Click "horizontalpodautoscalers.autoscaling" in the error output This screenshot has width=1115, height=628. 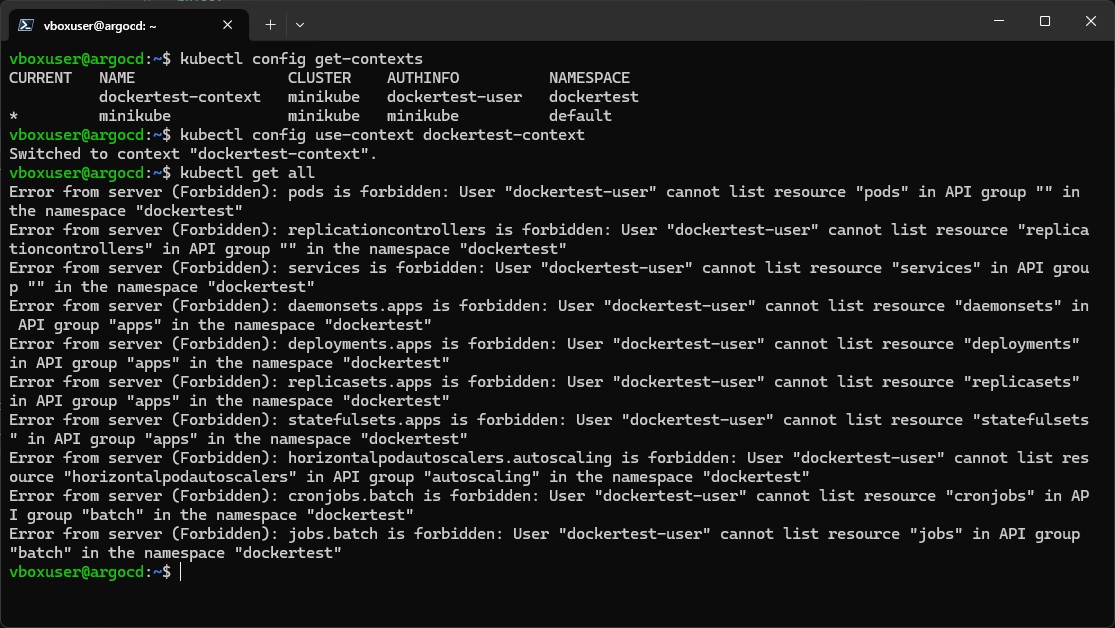449,458
